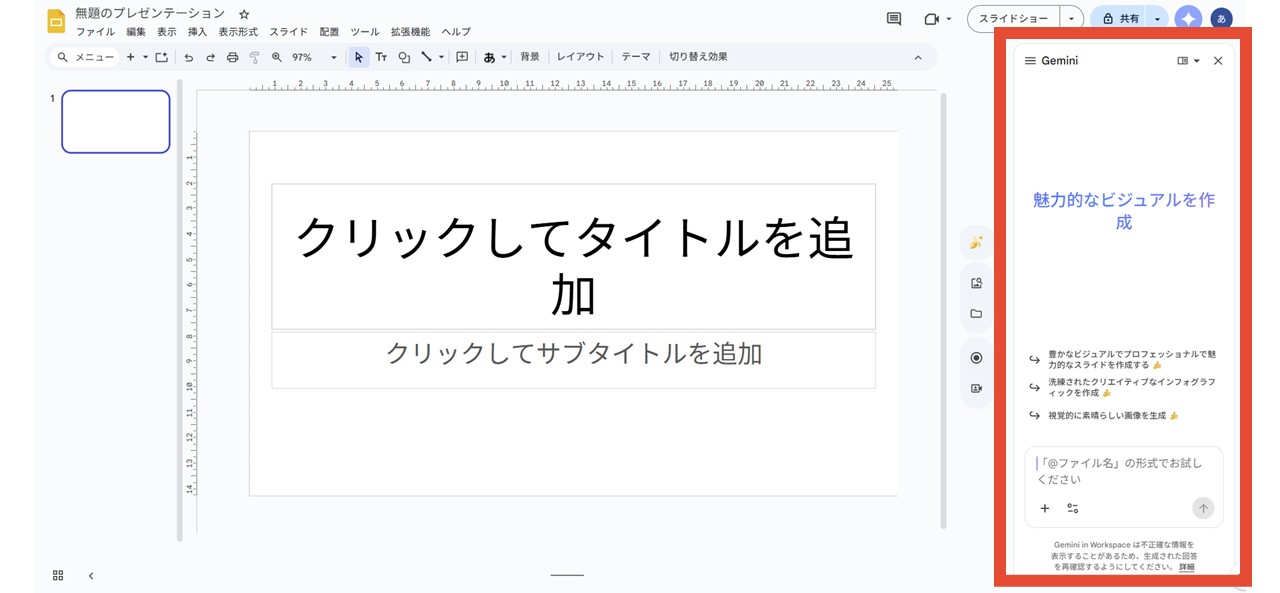Screen dimensions: 1280x593
Task: Select slide 1 thumbnail in the filmstrip
Action: click(x=115, y=121)
